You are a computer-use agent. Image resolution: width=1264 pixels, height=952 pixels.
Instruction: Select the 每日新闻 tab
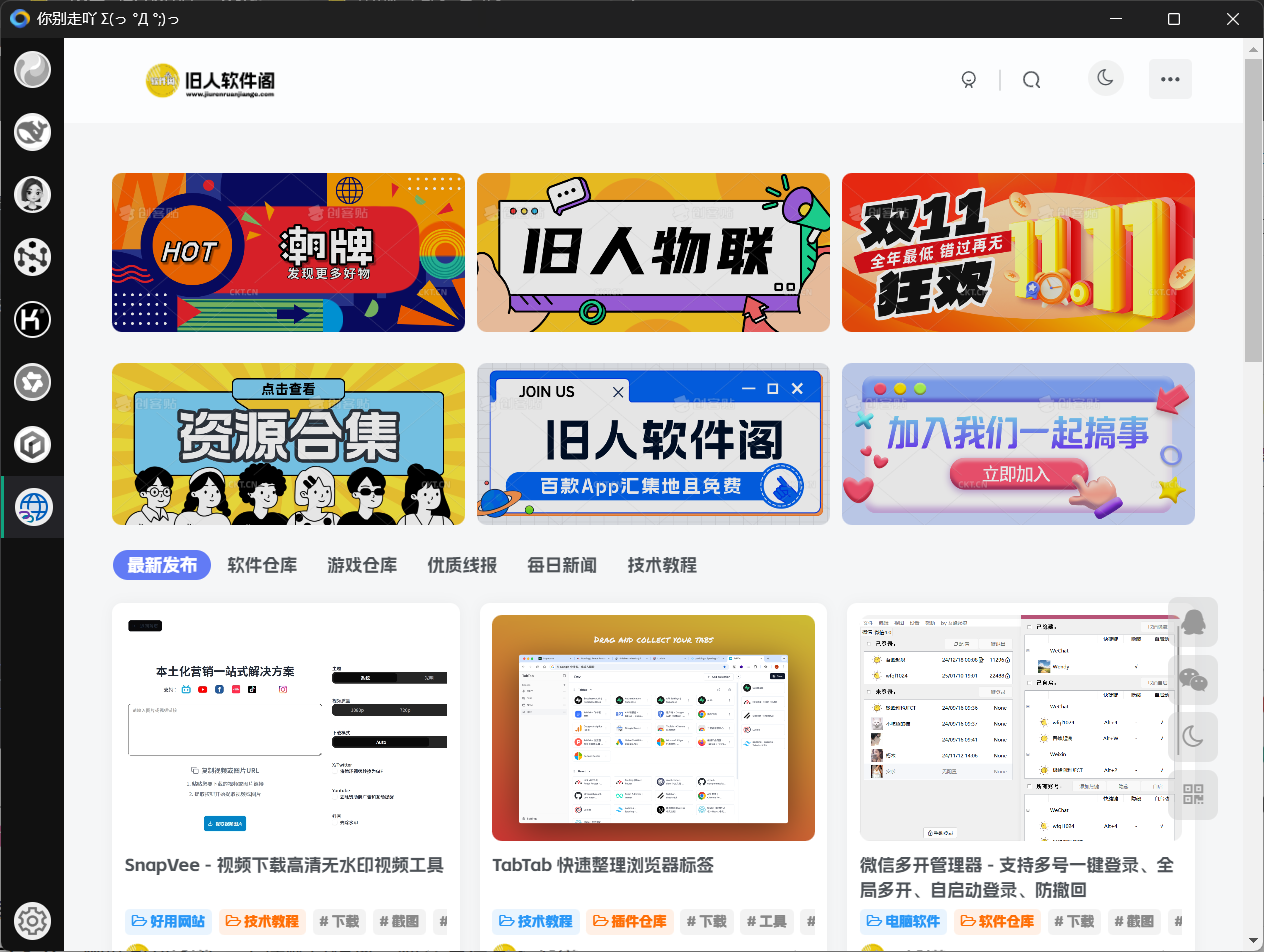click(561, 565)
